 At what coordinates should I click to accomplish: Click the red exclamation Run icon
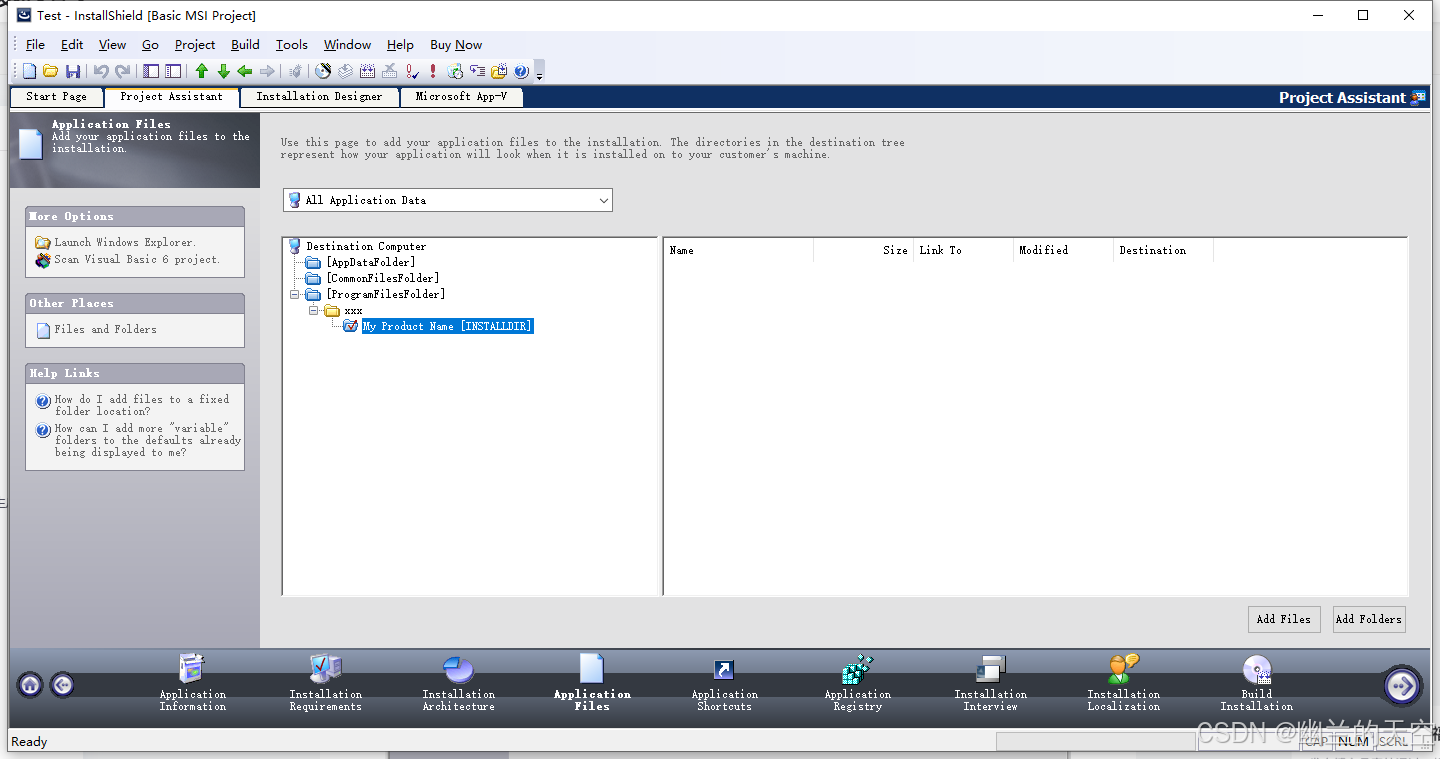(x=433, y=71)
